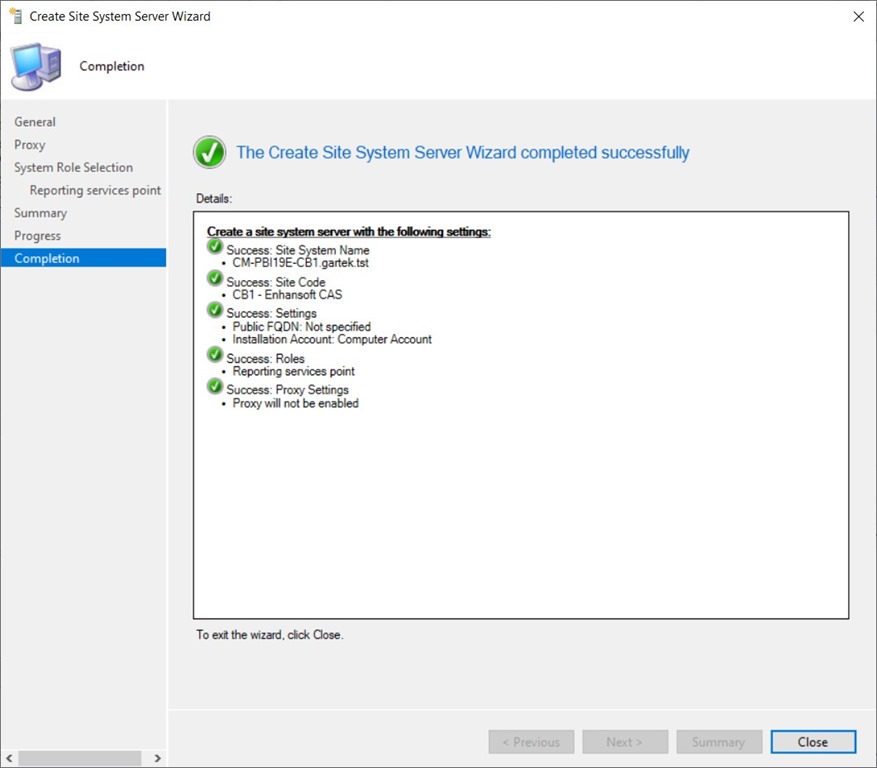The width and height of the screenshot is (877, 768).
Task: Click checkmark beside Success: Proxy Settings
Action: pyautogui.click(x=215, y=386)
